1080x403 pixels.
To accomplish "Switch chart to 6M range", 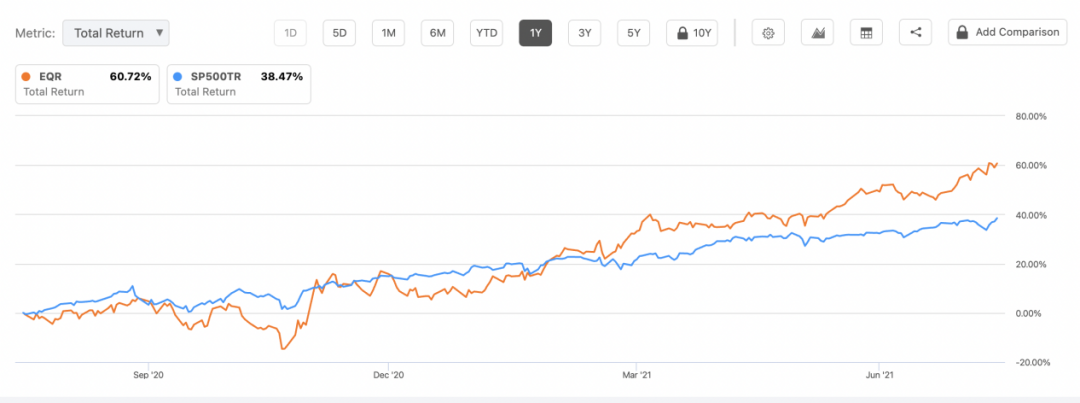I will click(437, 33).
